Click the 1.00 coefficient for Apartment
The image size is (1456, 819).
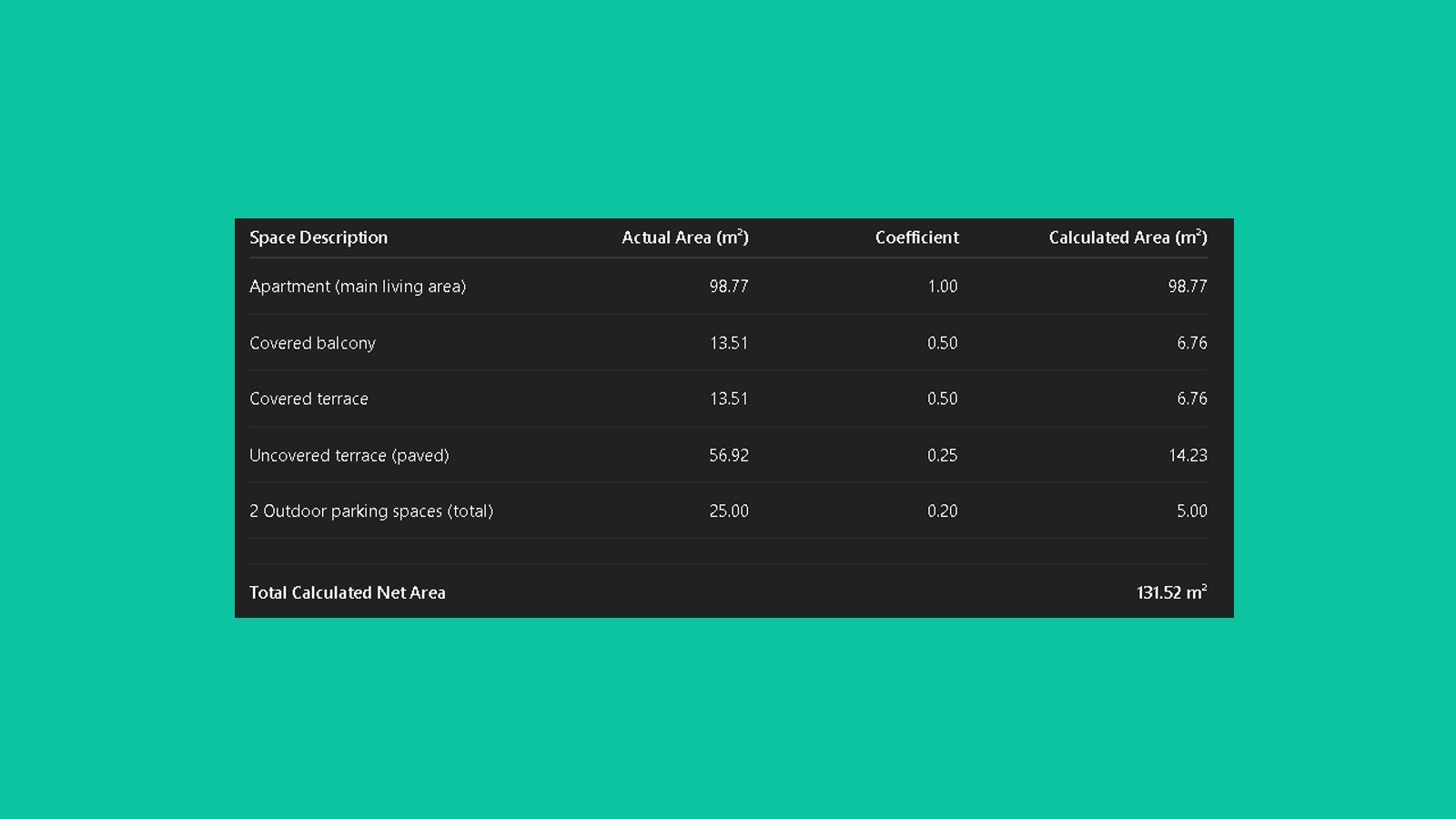942,287
